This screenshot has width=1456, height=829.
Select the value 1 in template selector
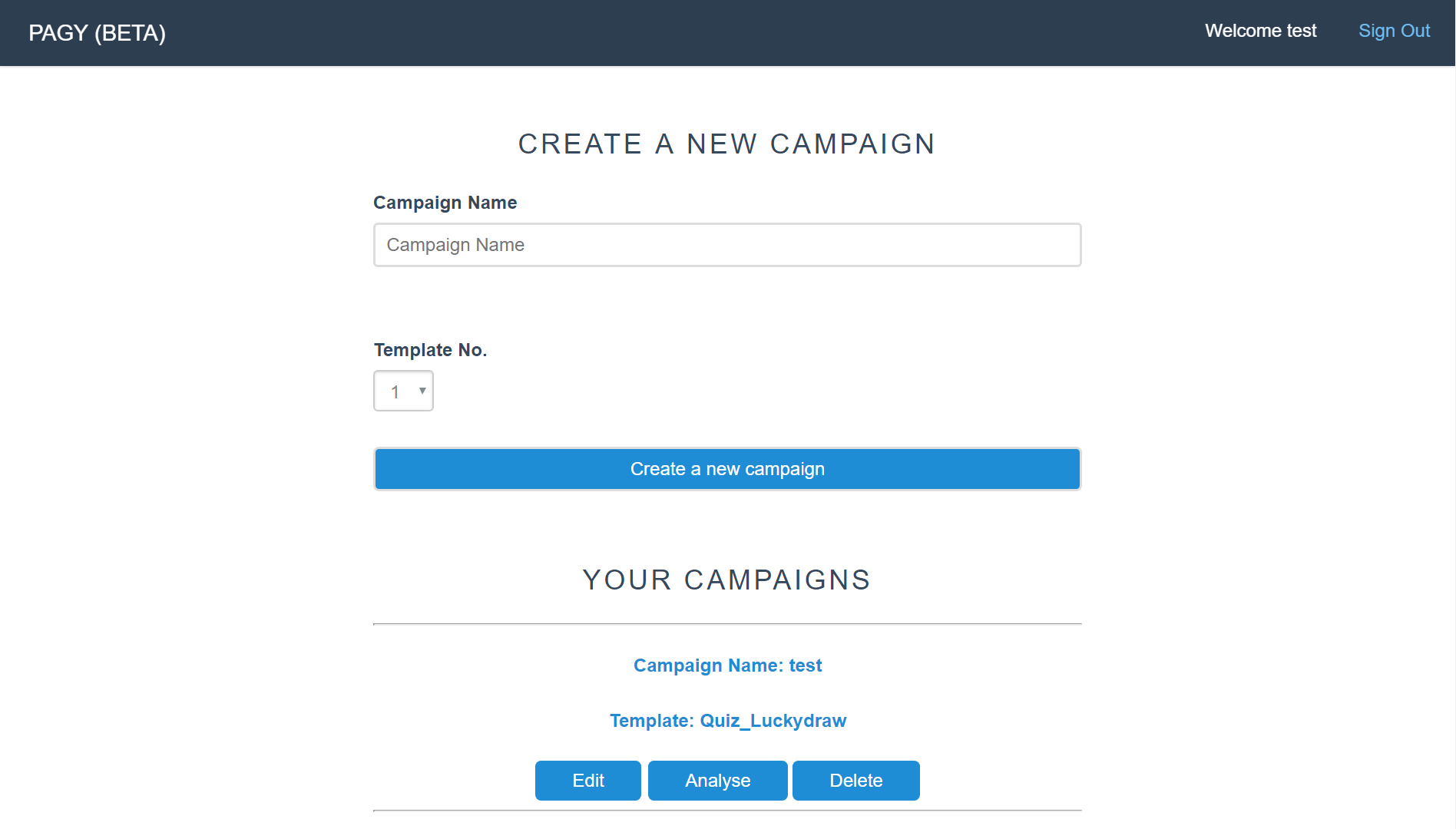pos(395,391)
